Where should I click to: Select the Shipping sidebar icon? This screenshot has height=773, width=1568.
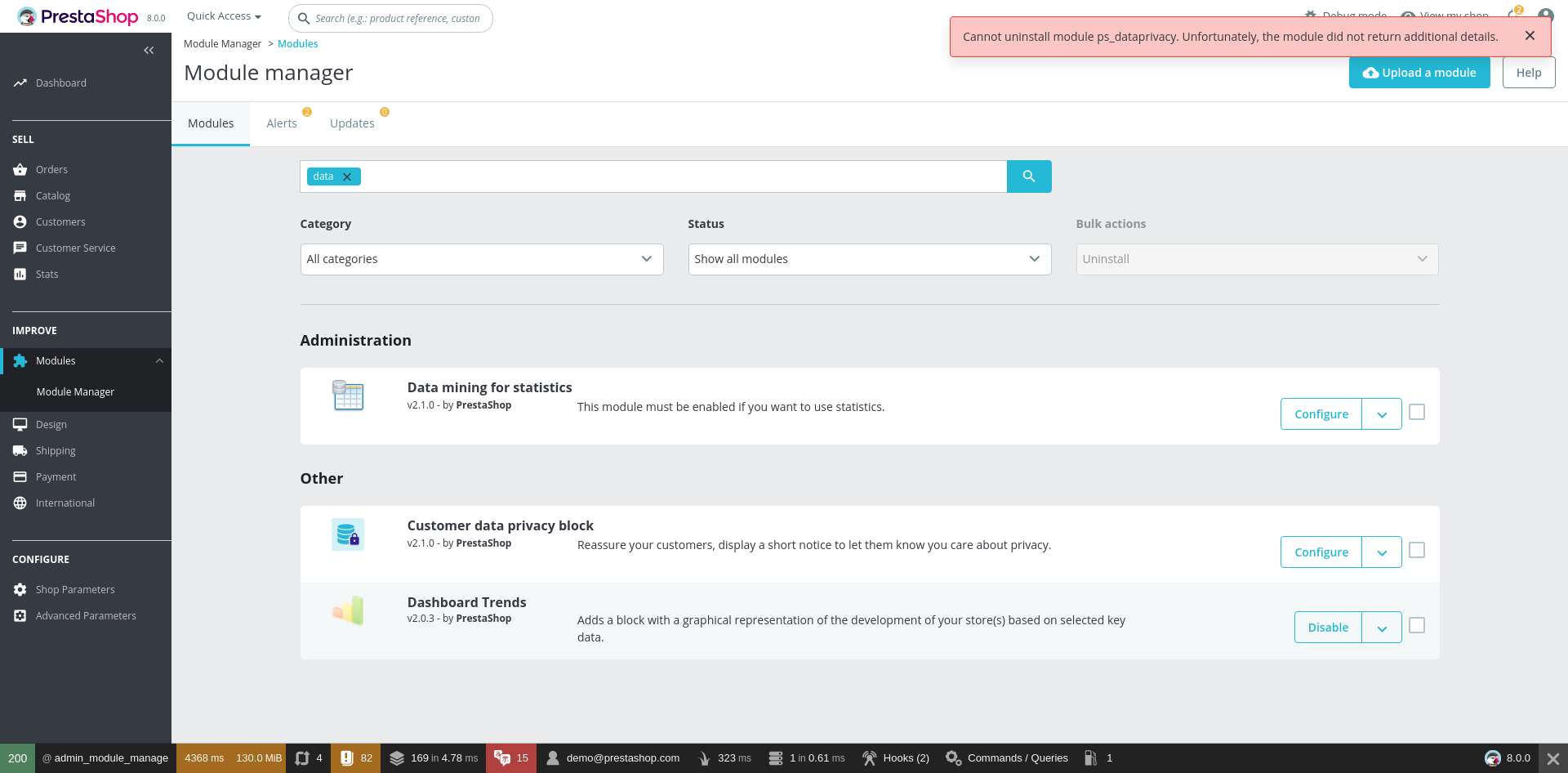pos(20,450)
